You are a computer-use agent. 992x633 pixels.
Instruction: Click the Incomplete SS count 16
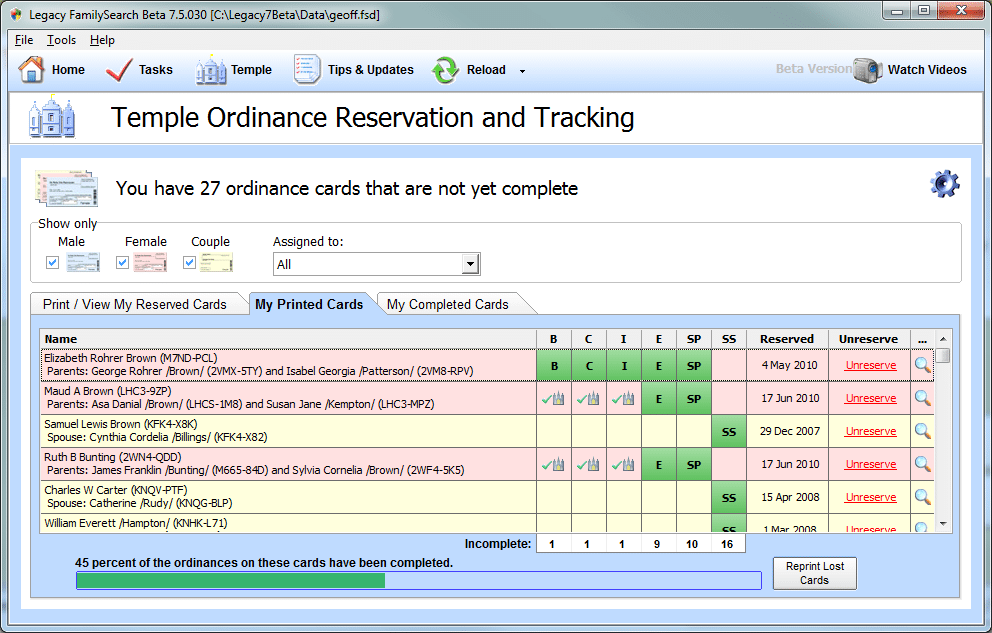[728, 544]
